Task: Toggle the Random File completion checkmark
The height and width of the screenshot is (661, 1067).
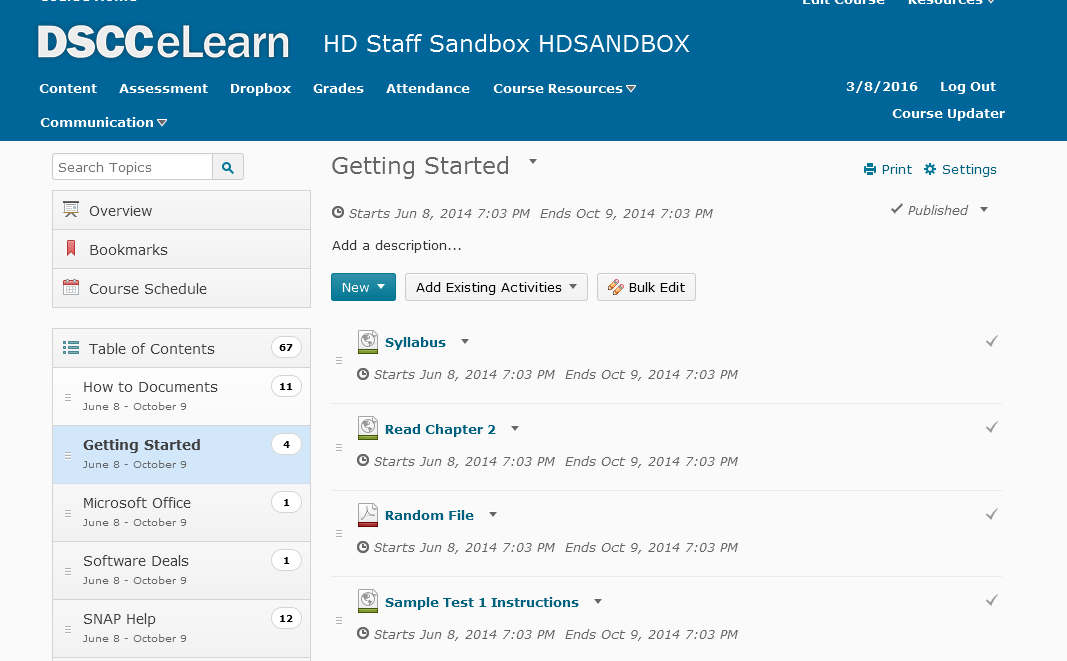Action: click(992, 514)
